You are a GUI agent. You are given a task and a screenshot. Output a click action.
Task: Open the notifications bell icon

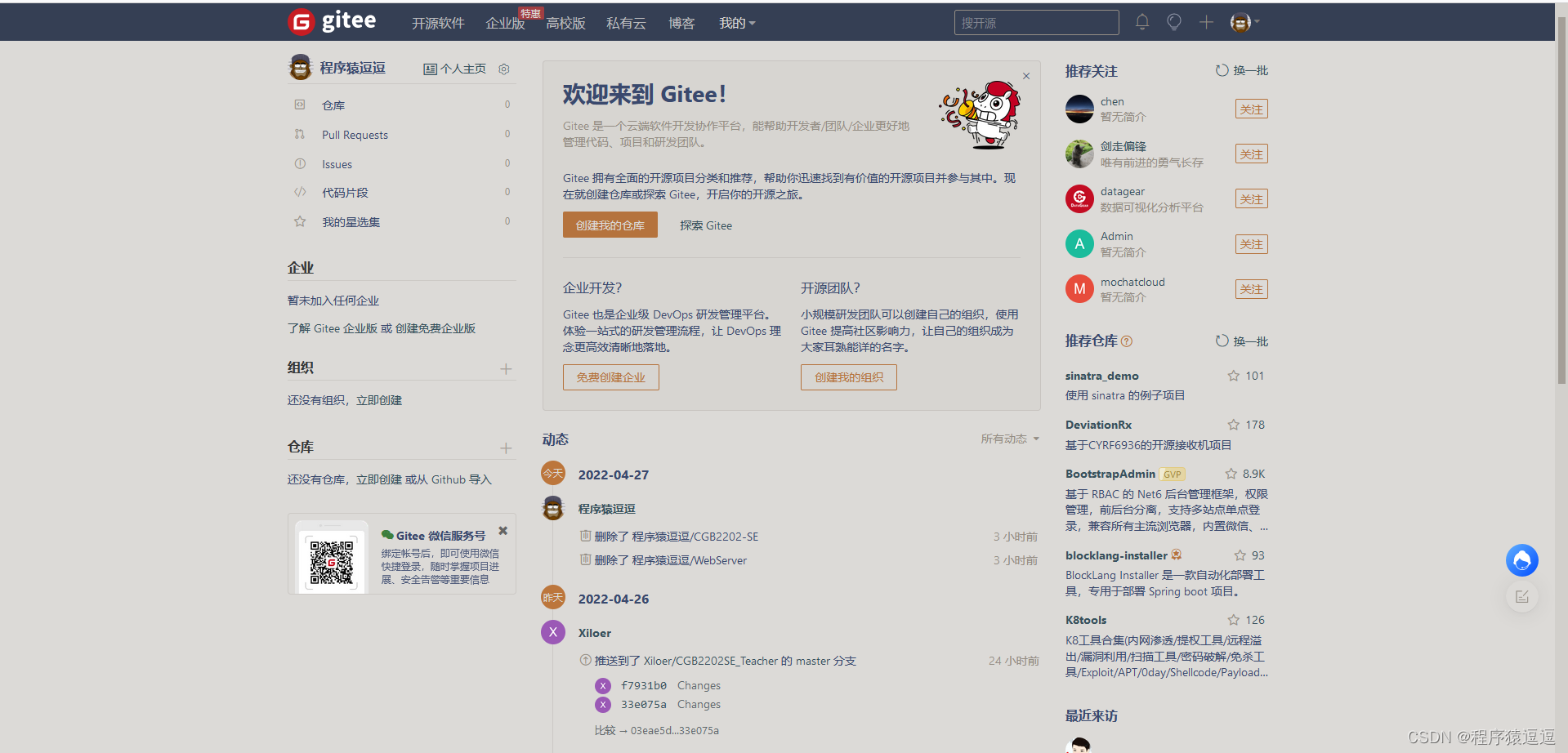pyautogui.click(x=1142, y=22)
